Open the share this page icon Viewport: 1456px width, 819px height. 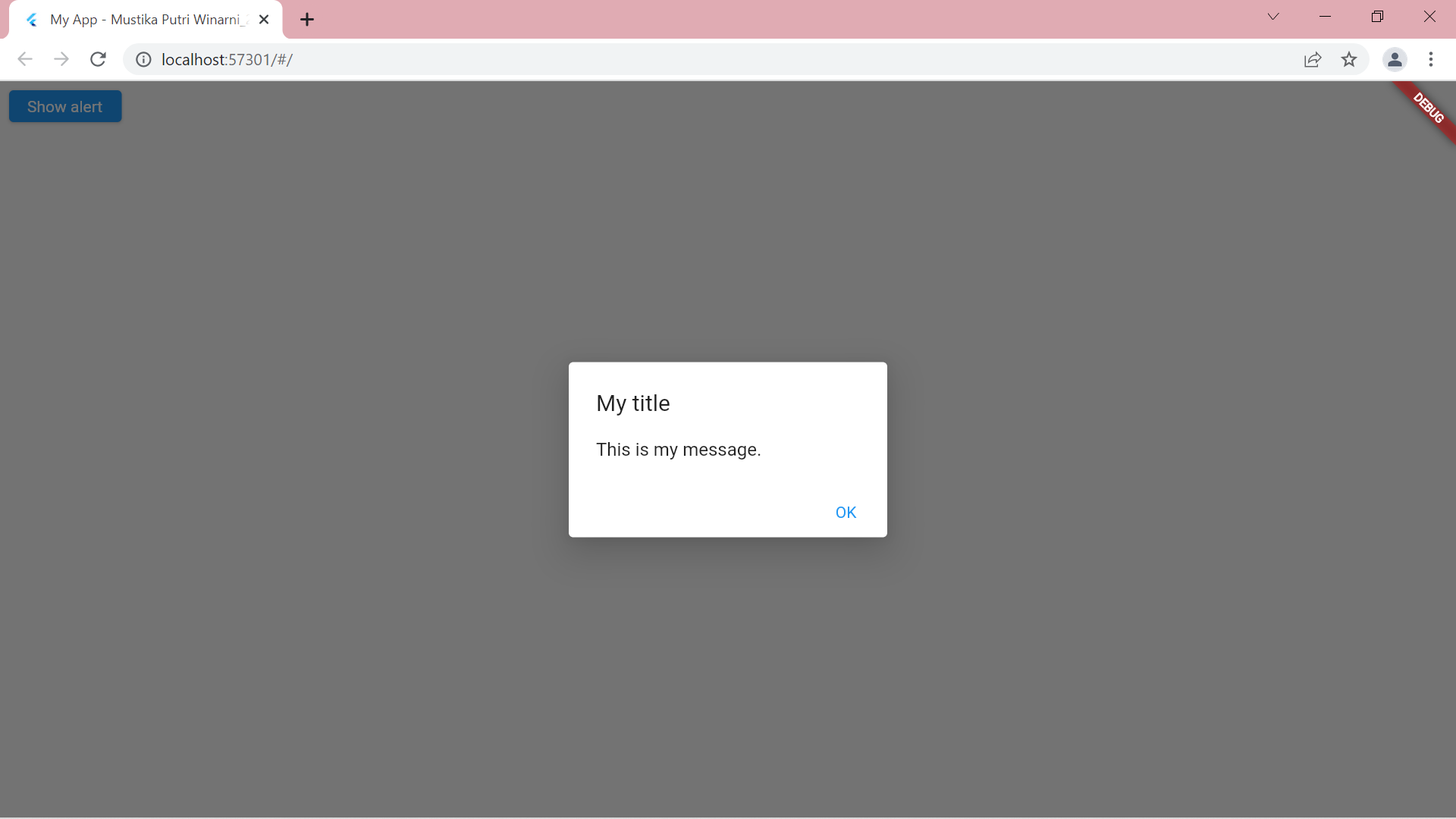pyautogui.click(x=1313, y=59)
